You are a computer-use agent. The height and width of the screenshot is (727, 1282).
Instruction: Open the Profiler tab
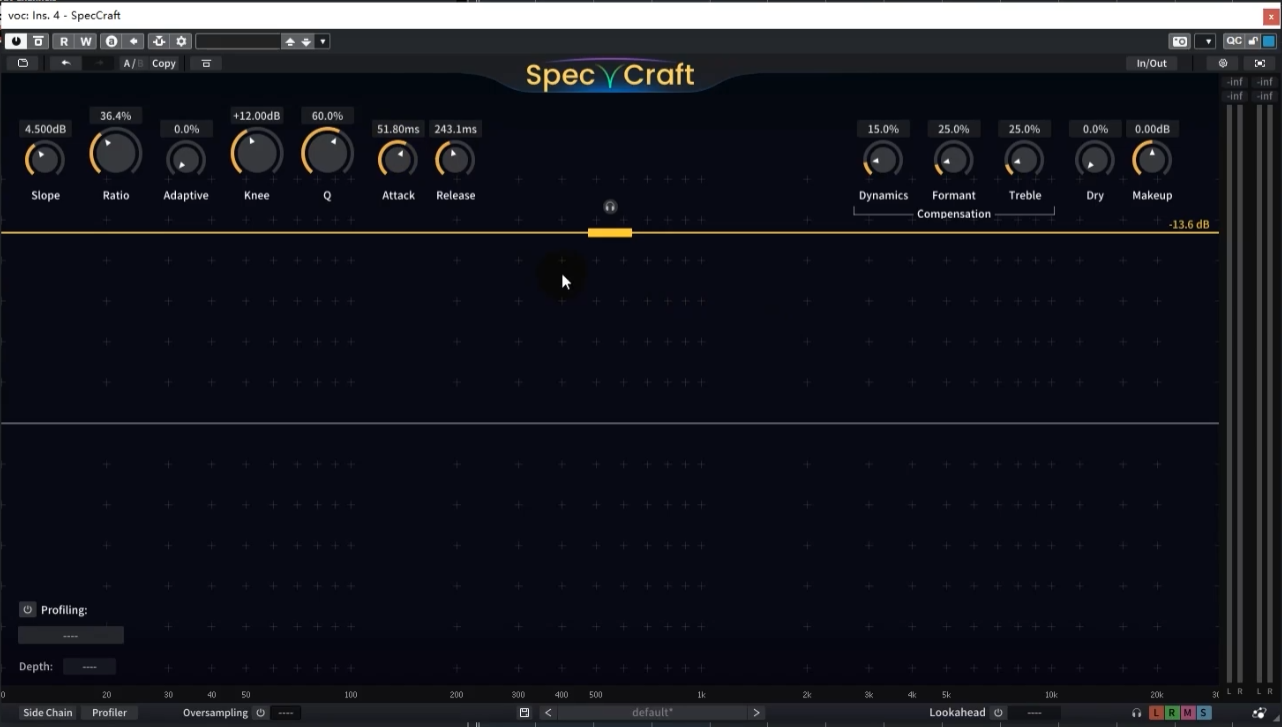click(x=109, y=712)
